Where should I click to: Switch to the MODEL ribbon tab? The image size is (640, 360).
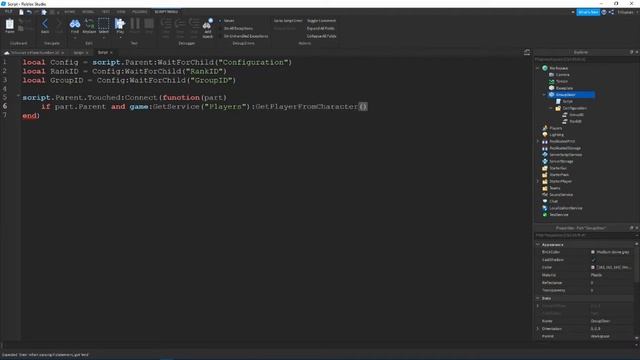coord(88,12)
